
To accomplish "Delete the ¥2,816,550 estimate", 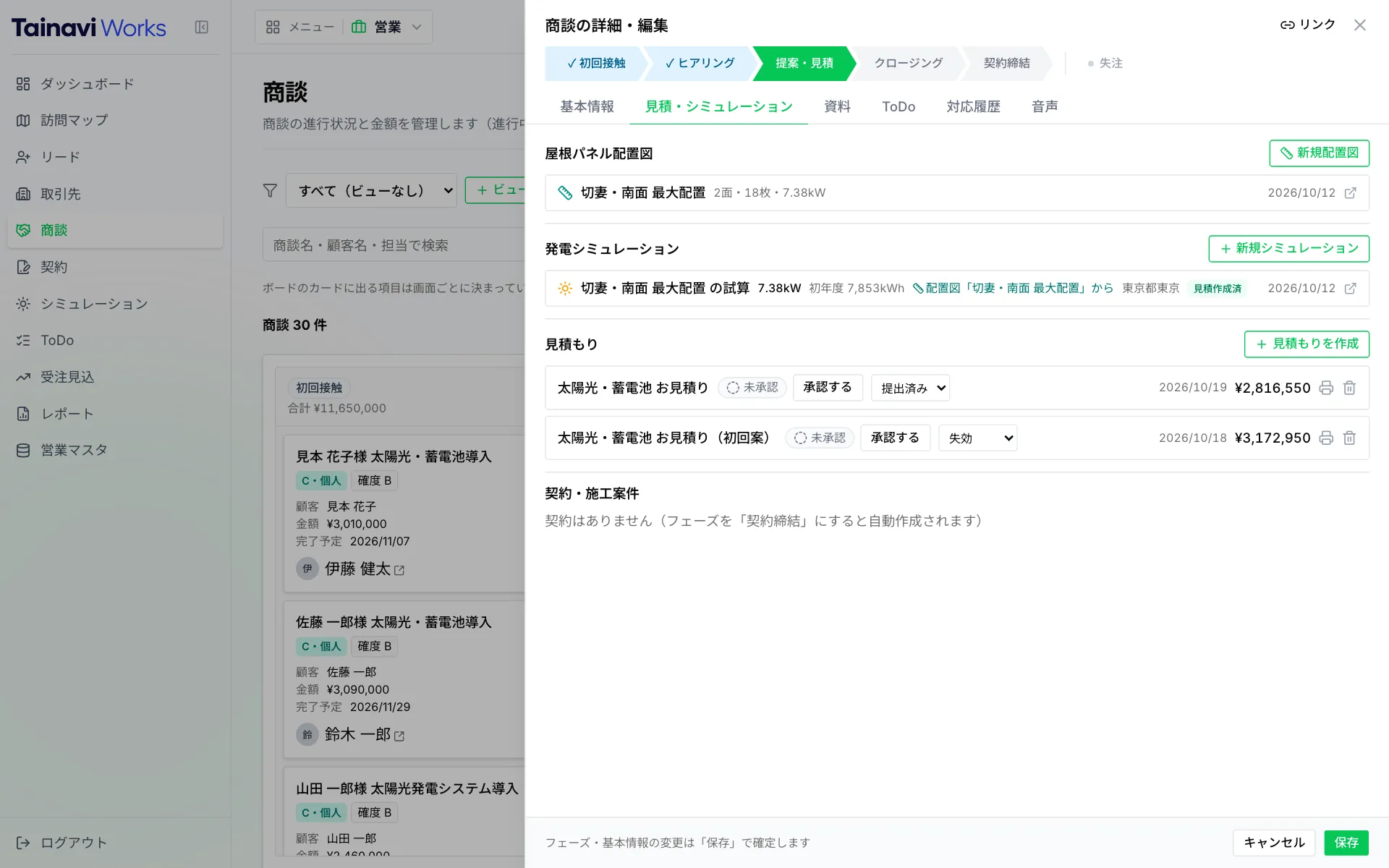I will 1349,388.
